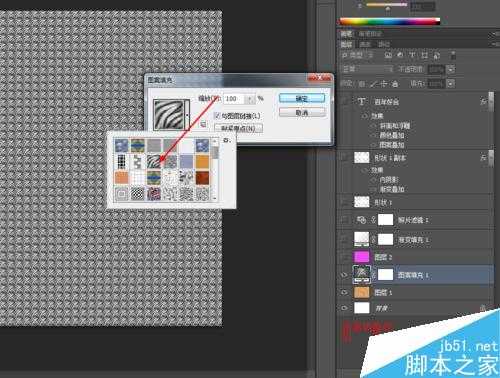Image resolution: width=500 pixels, height=378 pixels.
Task: Select rust brown pattern swatch
Action: [202, 178]
